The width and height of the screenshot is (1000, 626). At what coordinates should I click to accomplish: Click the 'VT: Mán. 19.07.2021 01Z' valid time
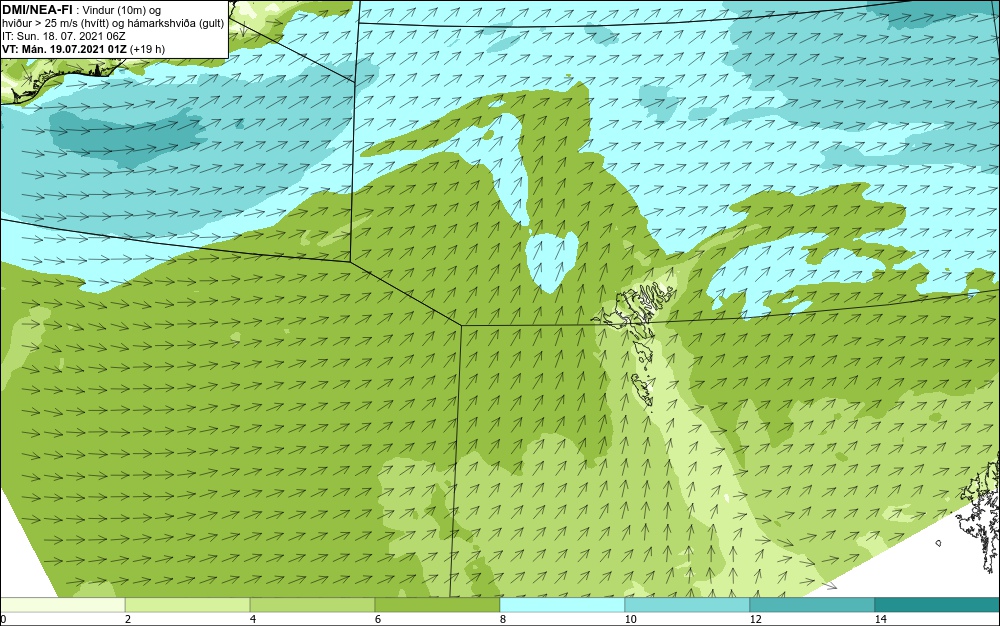point(64,49)
